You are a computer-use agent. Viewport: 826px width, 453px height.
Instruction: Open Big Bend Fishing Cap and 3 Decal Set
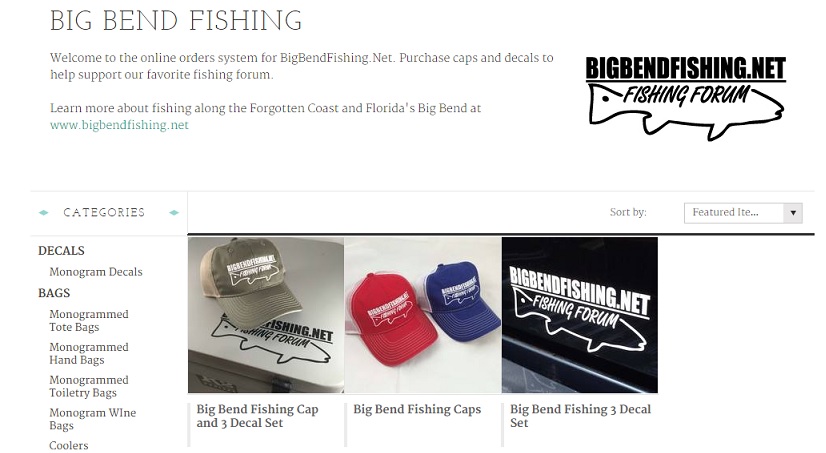click(x=257, y=416)
